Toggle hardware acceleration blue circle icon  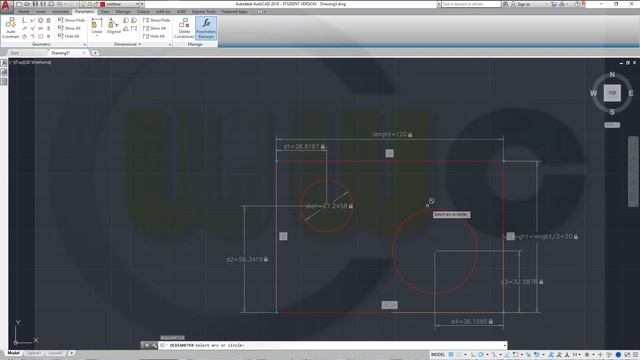(619, 355)
